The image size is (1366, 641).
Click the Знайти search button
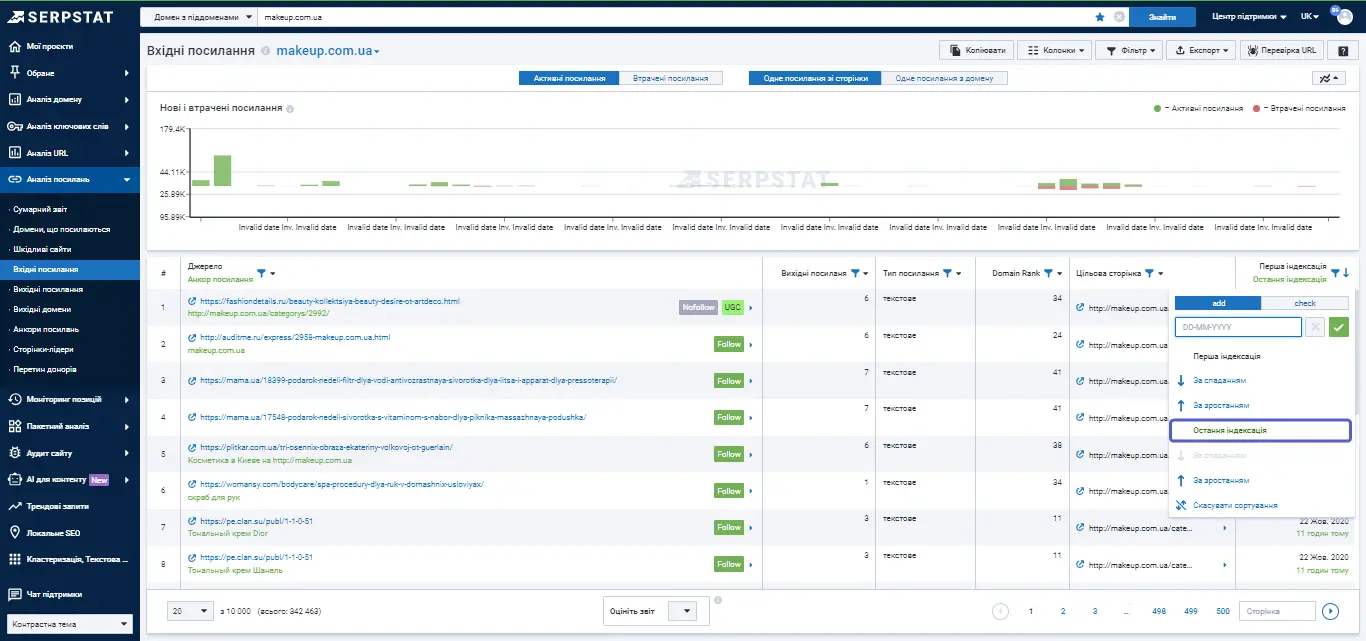(1162, 17)
